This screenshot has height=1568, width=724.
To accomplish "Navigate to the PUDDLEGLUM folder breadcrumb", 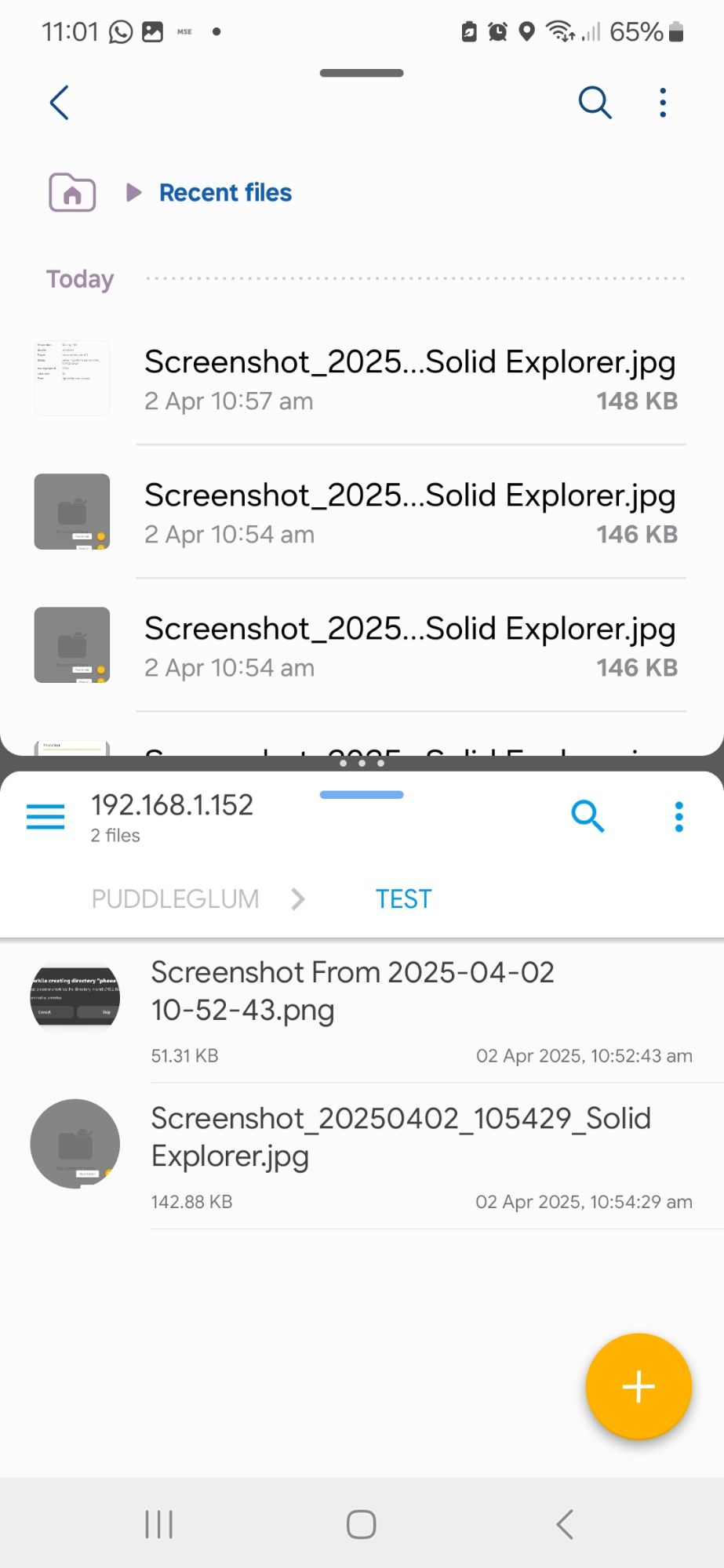I will (x=175, y=898).
